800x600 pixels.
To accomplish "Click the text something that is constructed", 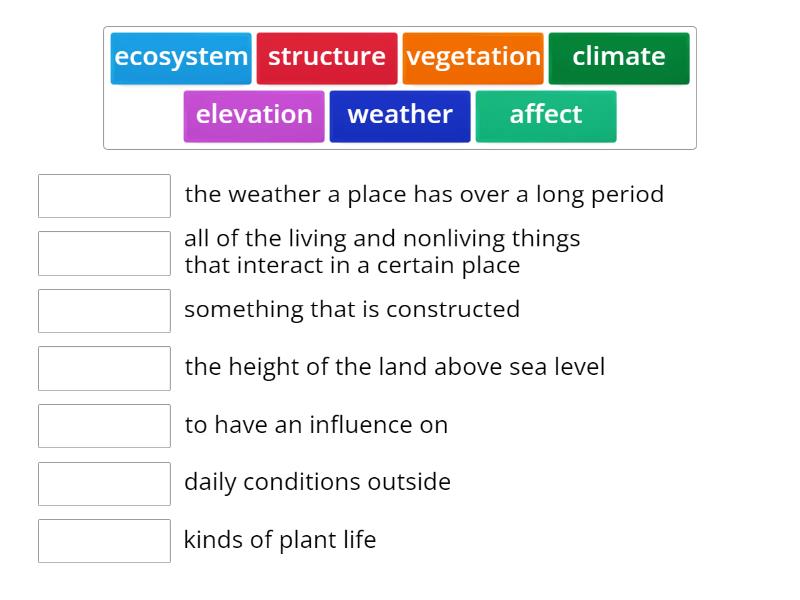I will click(352, 310).
